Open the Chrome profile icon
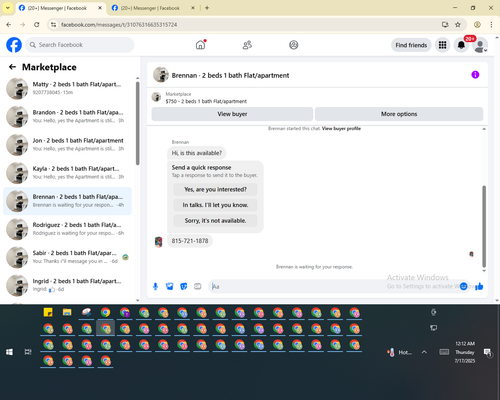 [x=477, y=25]
